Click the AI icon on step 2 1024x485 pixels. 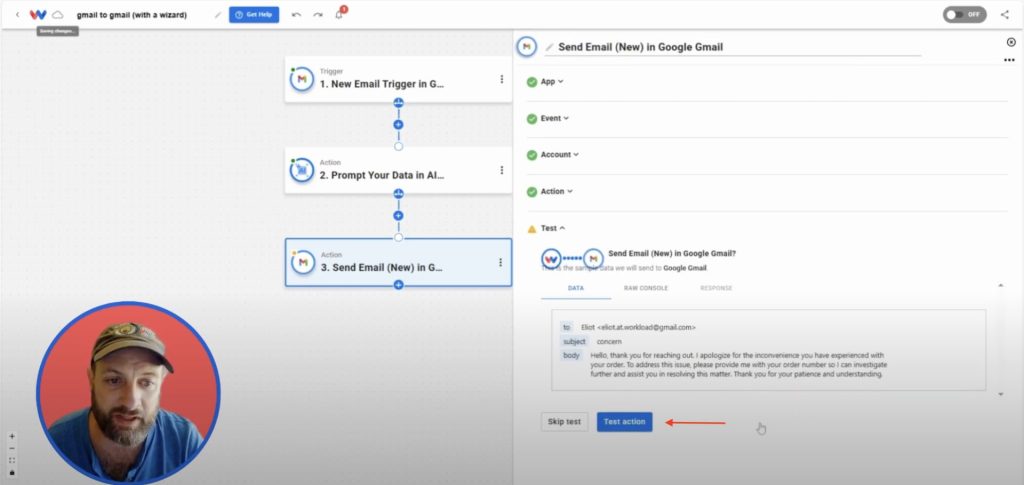302,170
